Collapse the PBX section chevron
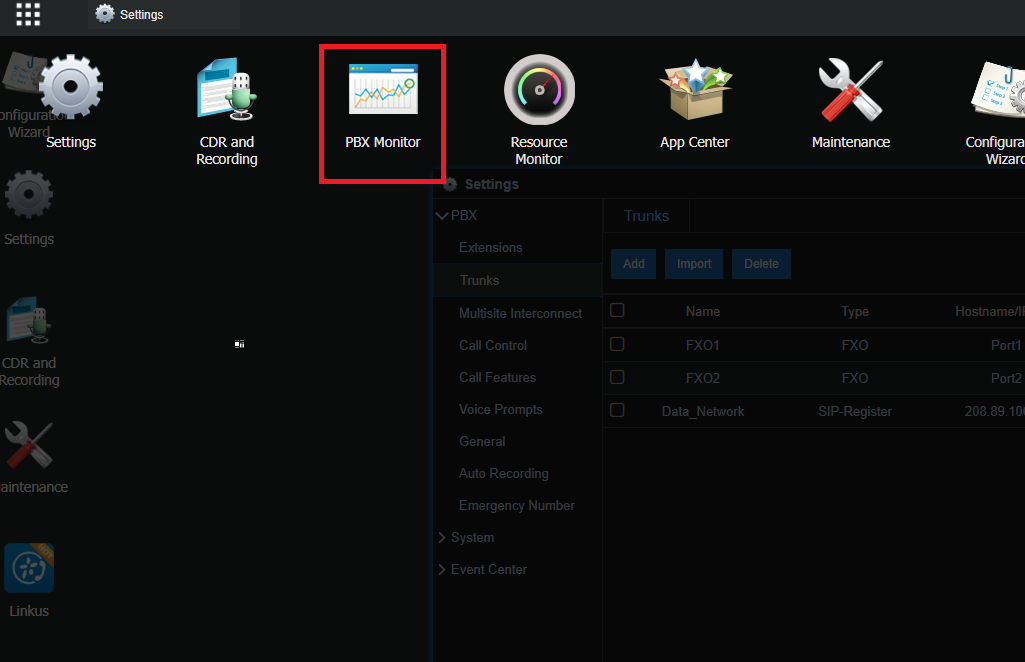This screenshot has width=1025, height=662. pyautogui.click(x=442, y=216)
